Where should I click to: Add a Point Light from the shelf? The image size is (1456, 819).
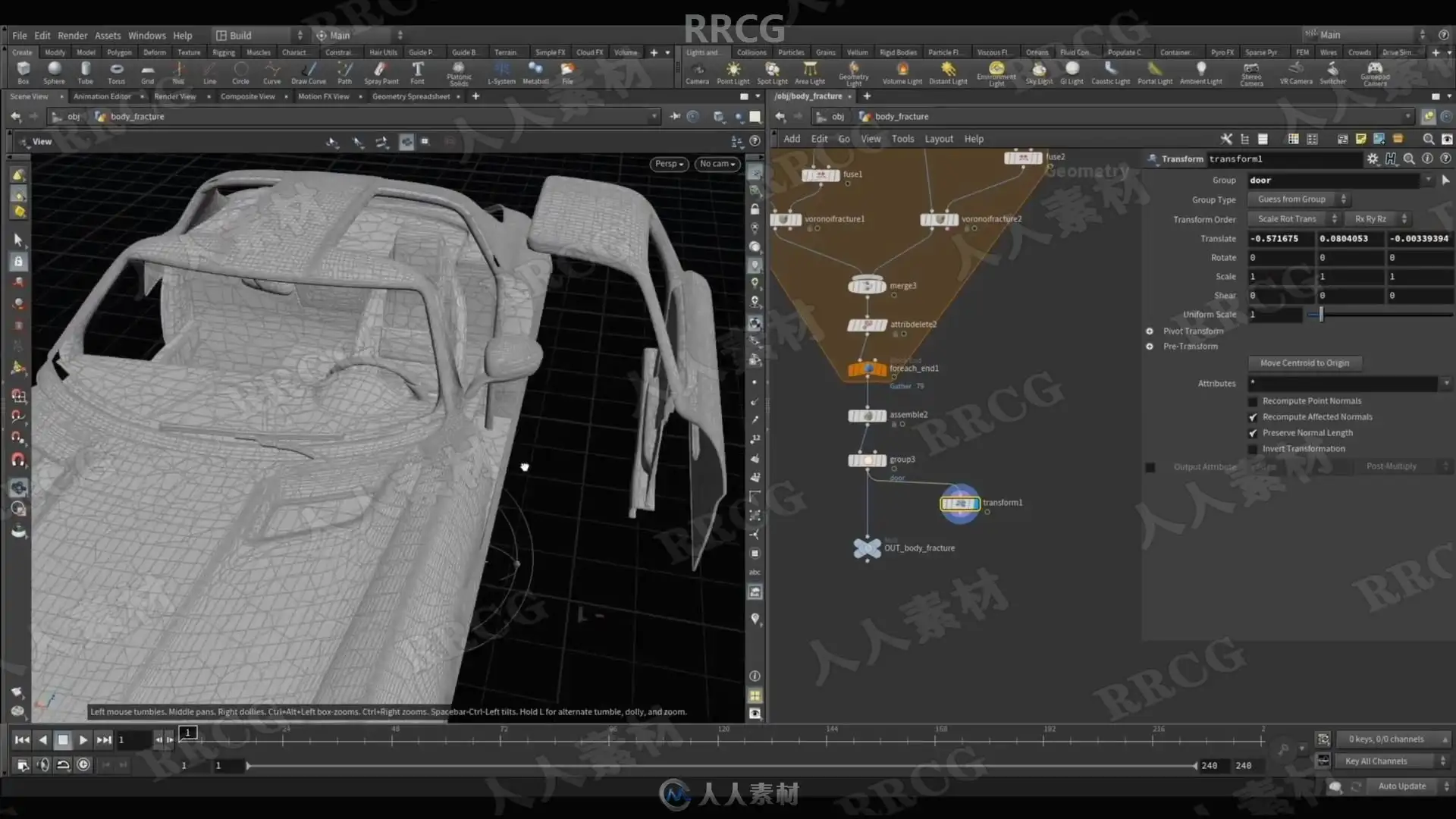click(733, 71)
